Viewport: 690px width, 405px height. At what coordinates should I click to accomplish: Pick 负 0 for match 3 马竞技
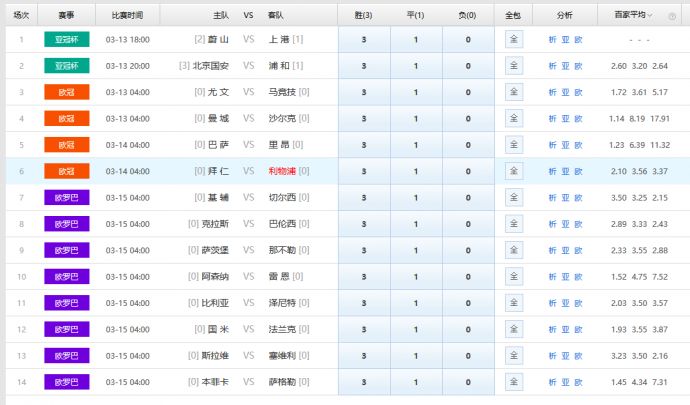click(x=468, y=92)
